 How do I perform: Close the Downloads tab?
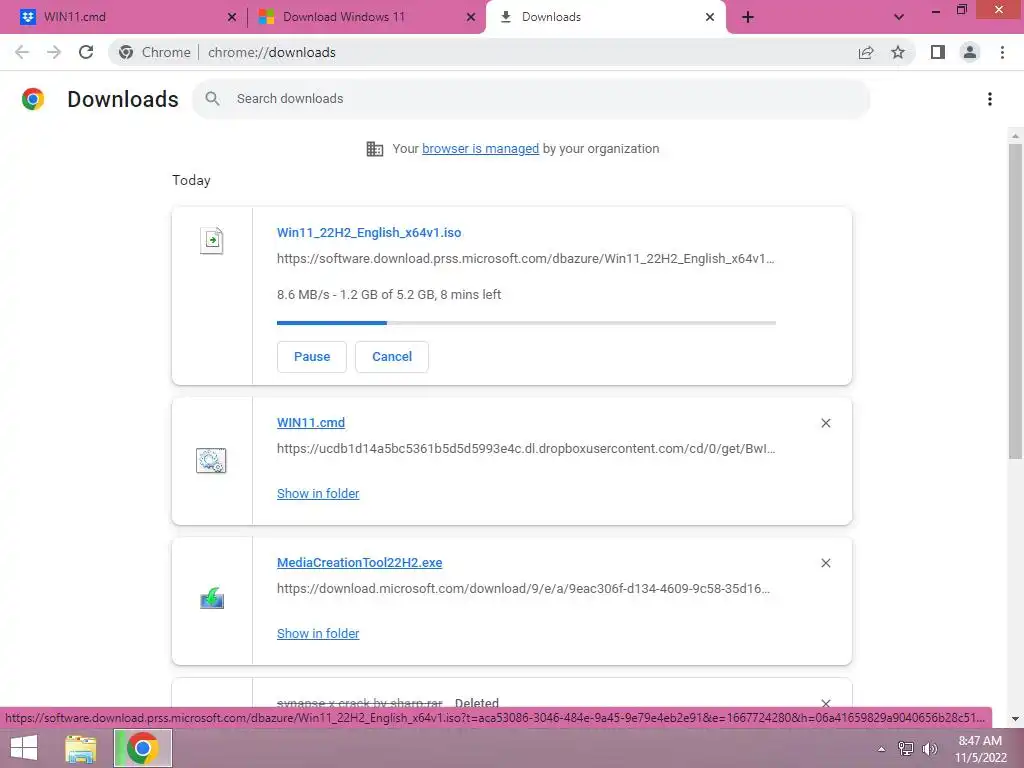click(x=710, y=17)
